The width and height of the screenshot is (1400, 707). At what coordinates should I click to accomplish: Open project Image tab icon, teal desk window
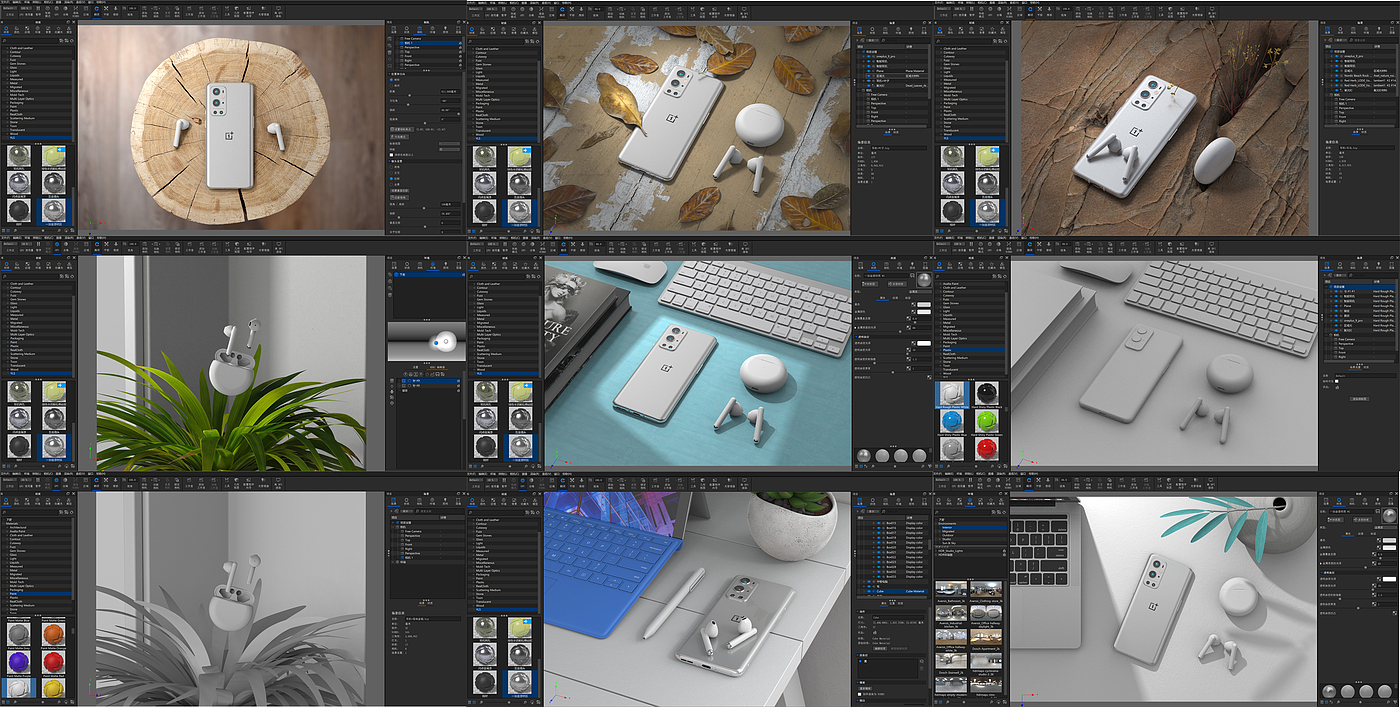coord(925,265)
